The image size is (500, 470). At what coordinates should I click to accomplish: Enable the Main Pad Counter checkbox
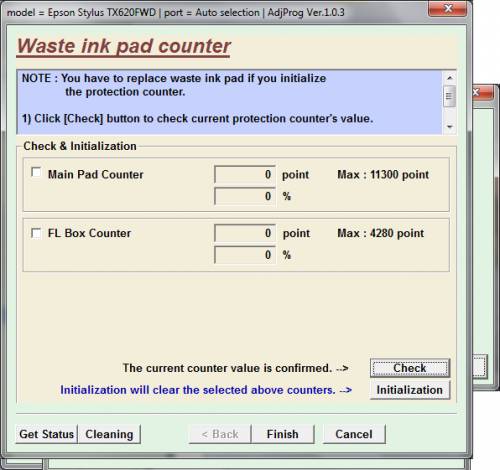coord(36,173)
